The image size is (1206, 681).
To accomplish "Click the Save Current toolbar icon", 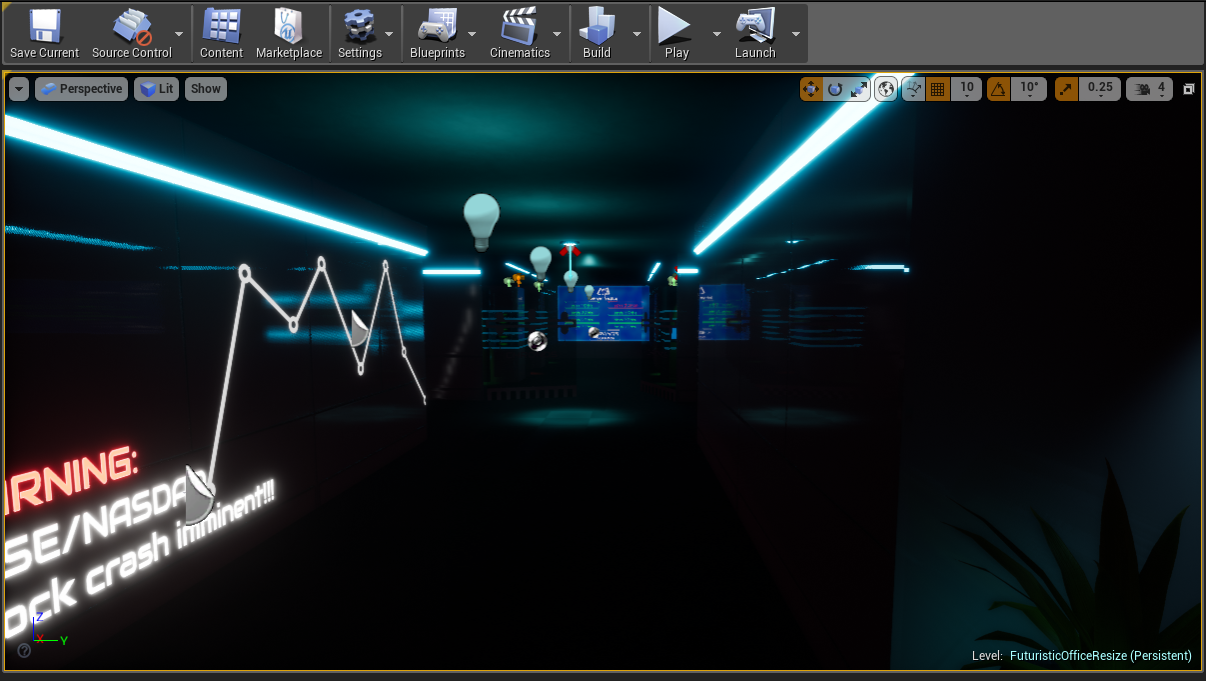I will pos(44,33).
